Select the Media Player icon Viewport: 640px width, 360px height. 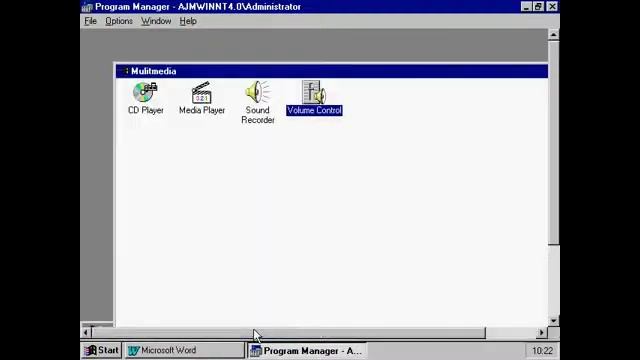click(x=202, y=92)
